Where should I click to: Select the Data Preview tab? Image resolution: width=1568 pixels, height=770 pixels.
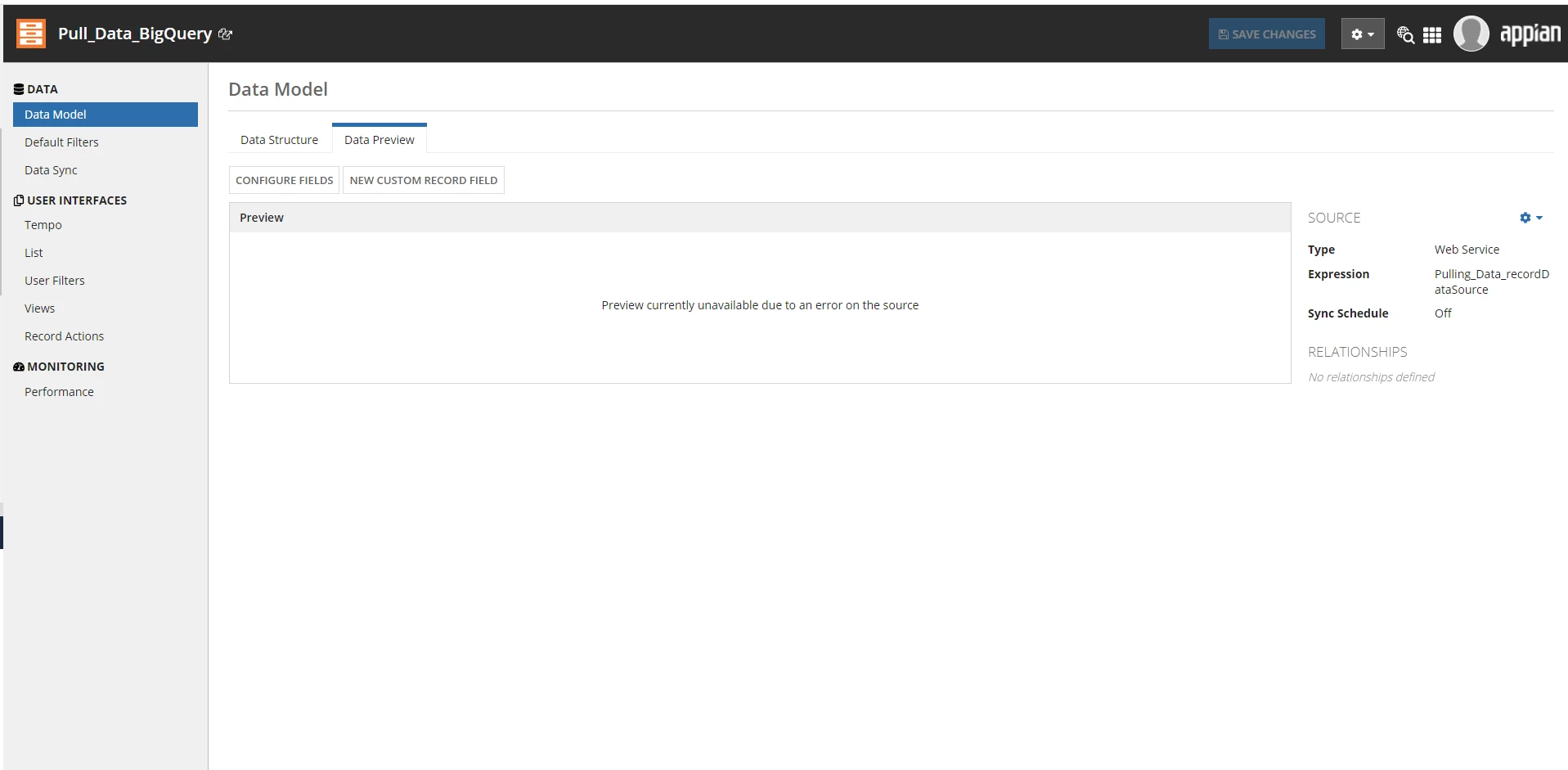click(x=380, y=140)
